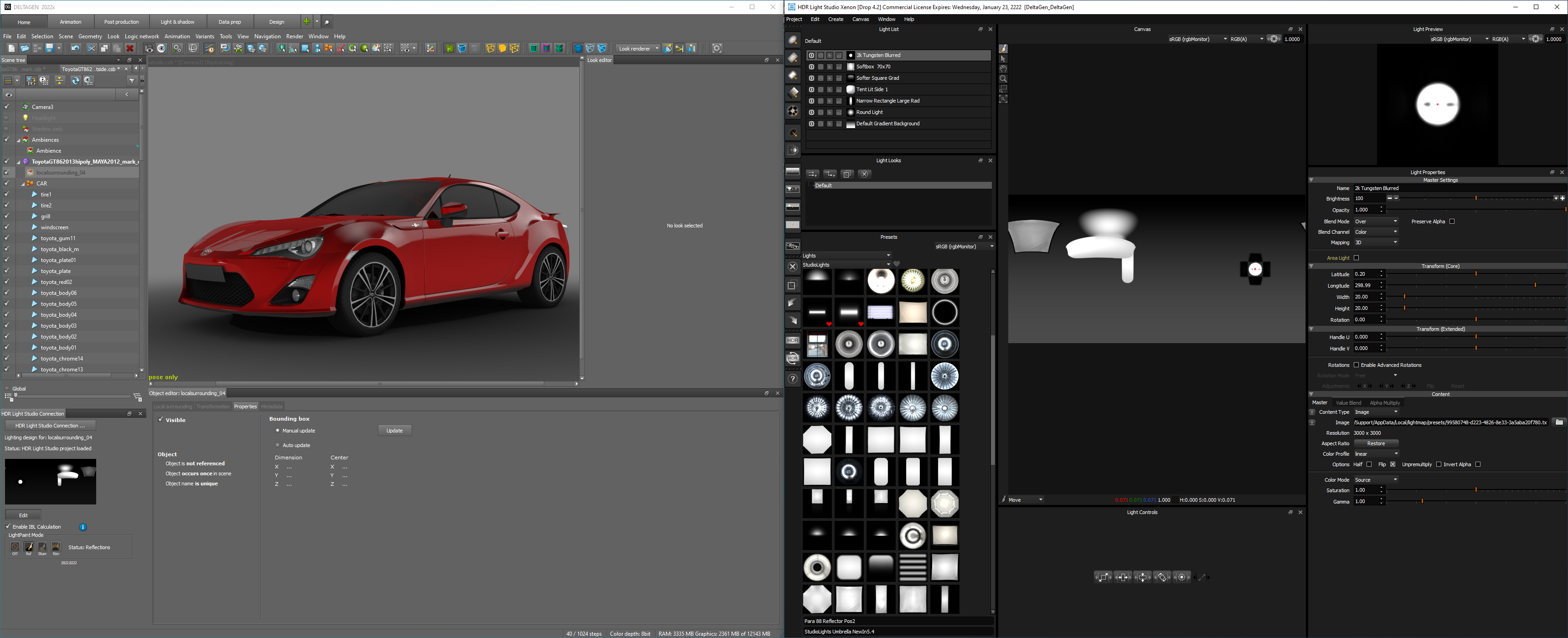
Task: Click the New file icon in DeltaGen toolbar
Action: [11, 48]
